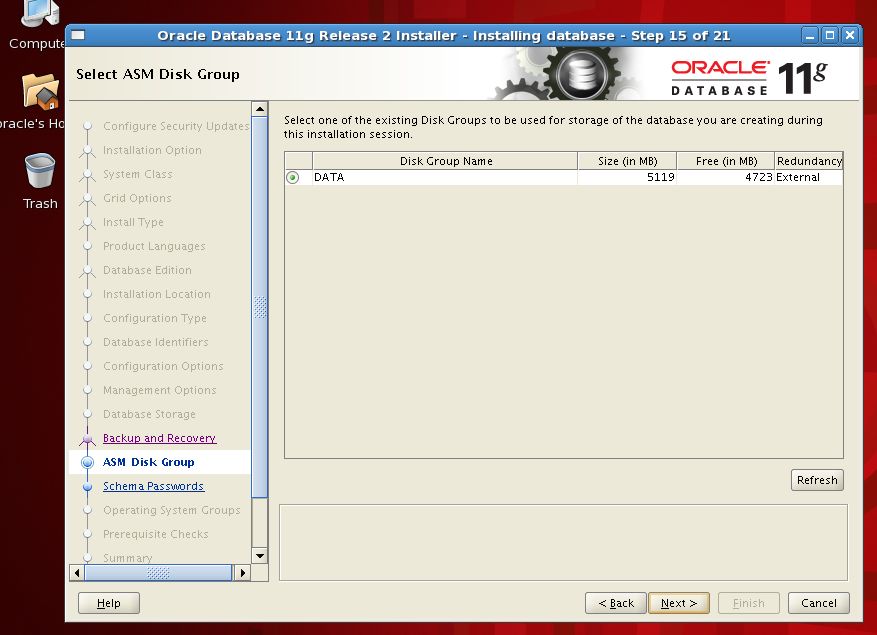Viewport: 877px width, 635px height.
Task: Click the Schema Passwords step bullet
Action: coord(87,486)
